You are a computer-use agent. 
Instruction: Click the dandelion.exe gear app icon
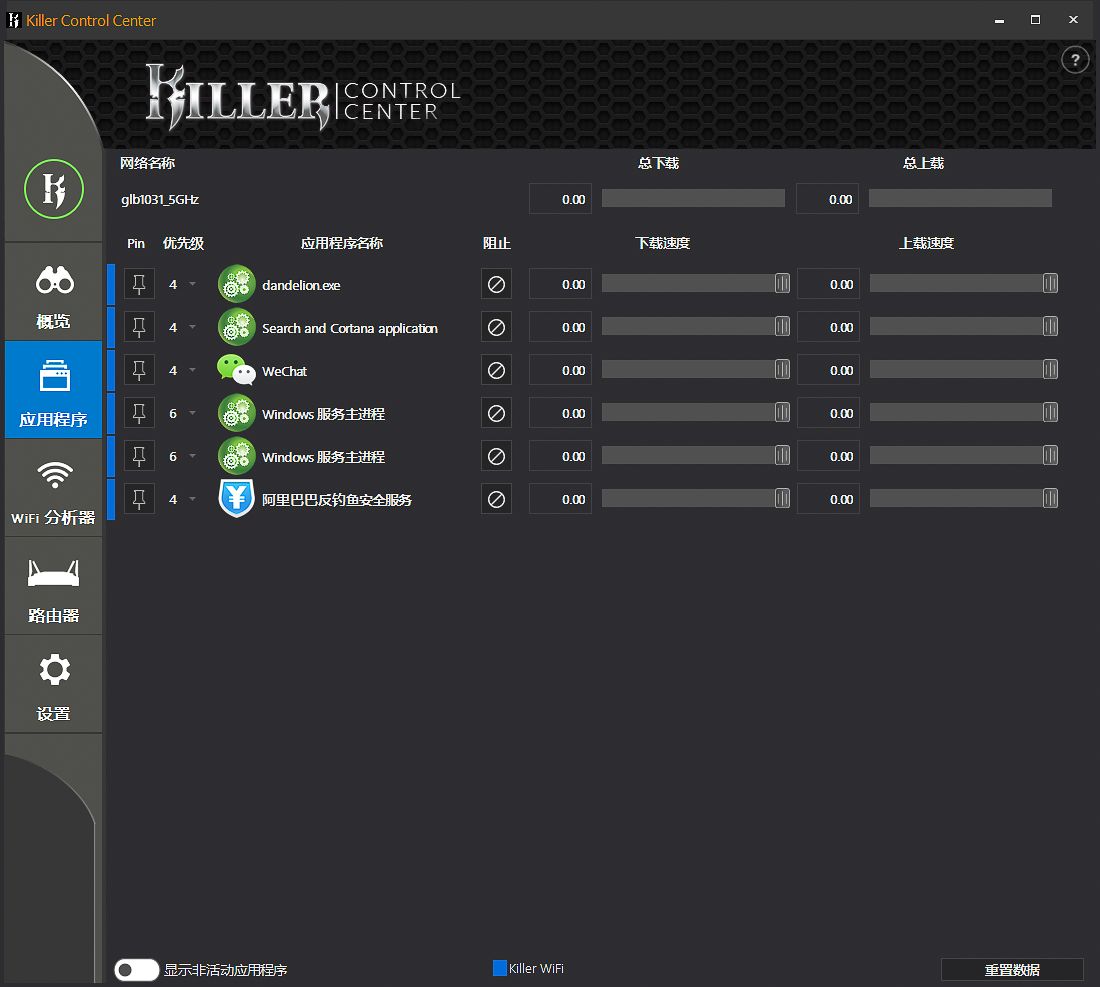236,284
